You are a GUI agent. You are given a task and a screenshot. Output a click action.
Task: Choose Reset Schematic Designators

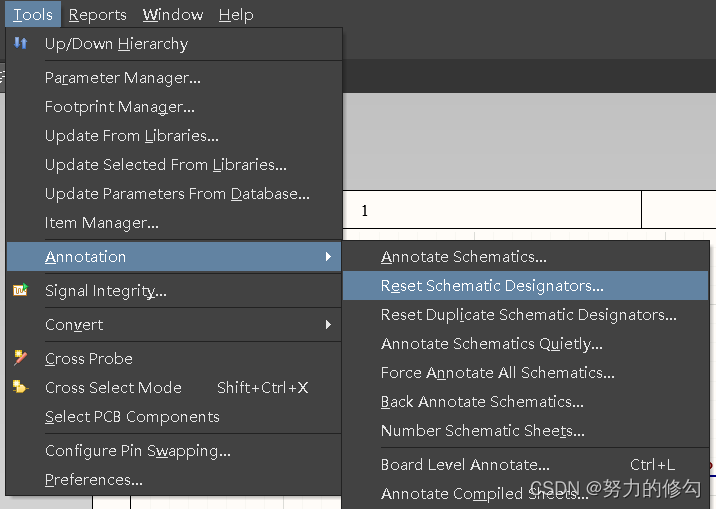pos(526,286)
